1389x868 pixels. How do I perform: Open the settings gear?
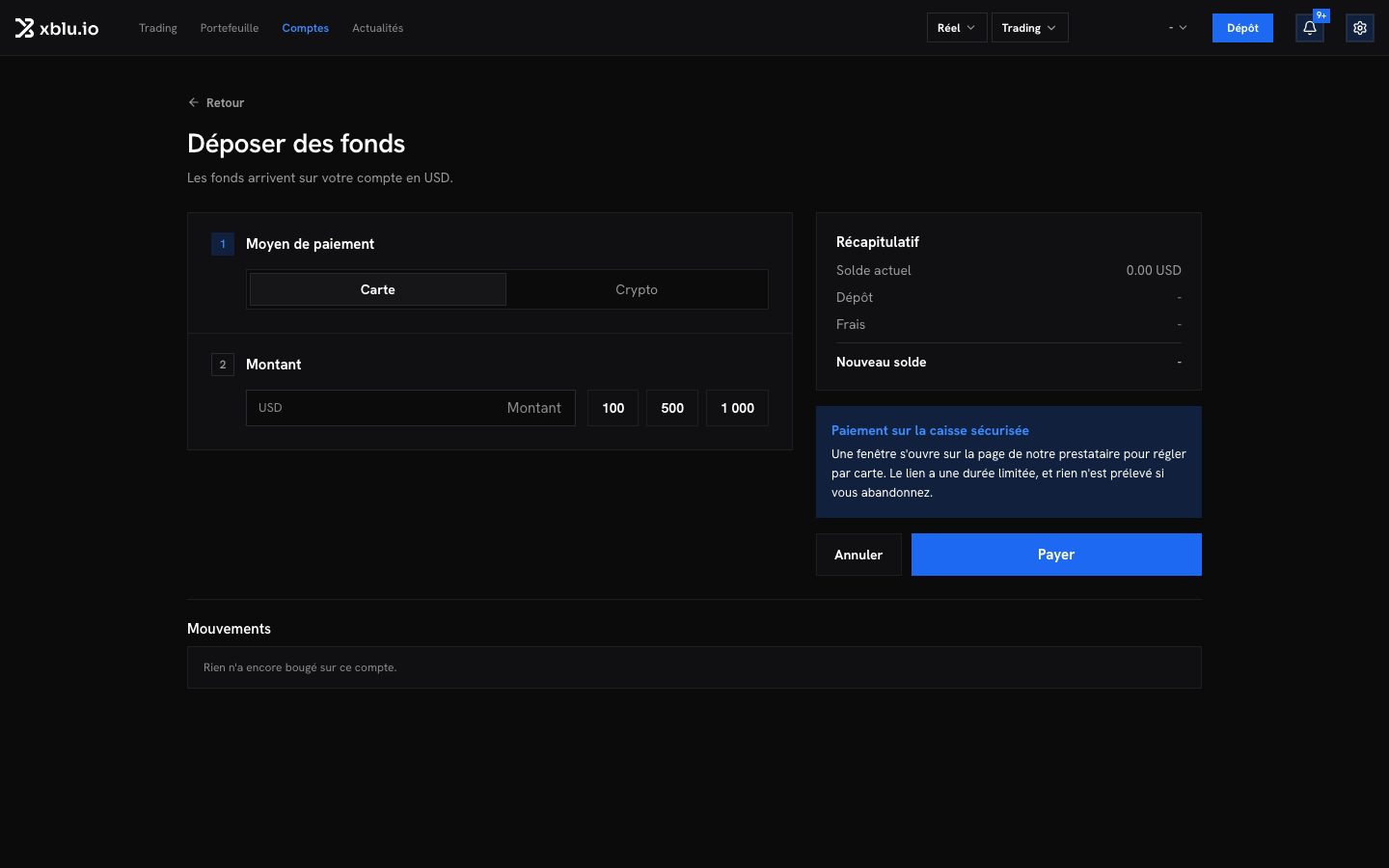[1360, 28]
